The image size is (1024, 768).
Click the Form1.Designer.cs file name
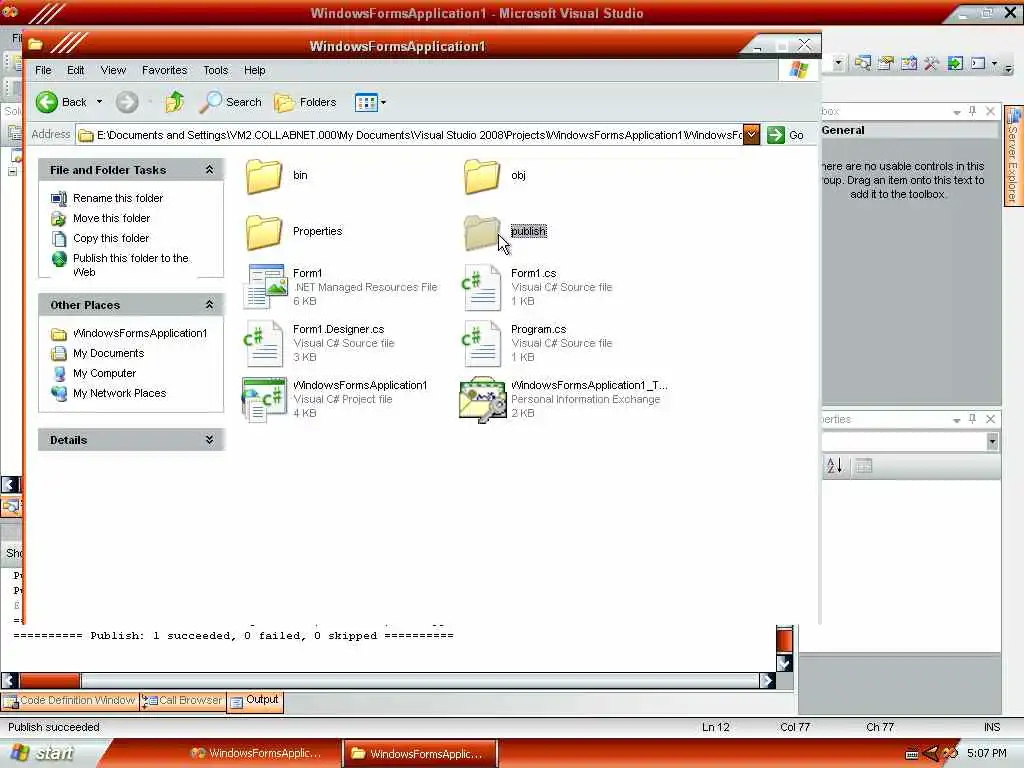[338, 329]
